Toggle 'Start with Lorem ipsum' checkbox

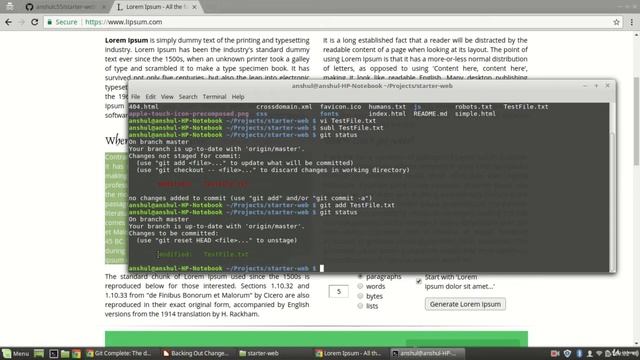click(x=419, y=281)
